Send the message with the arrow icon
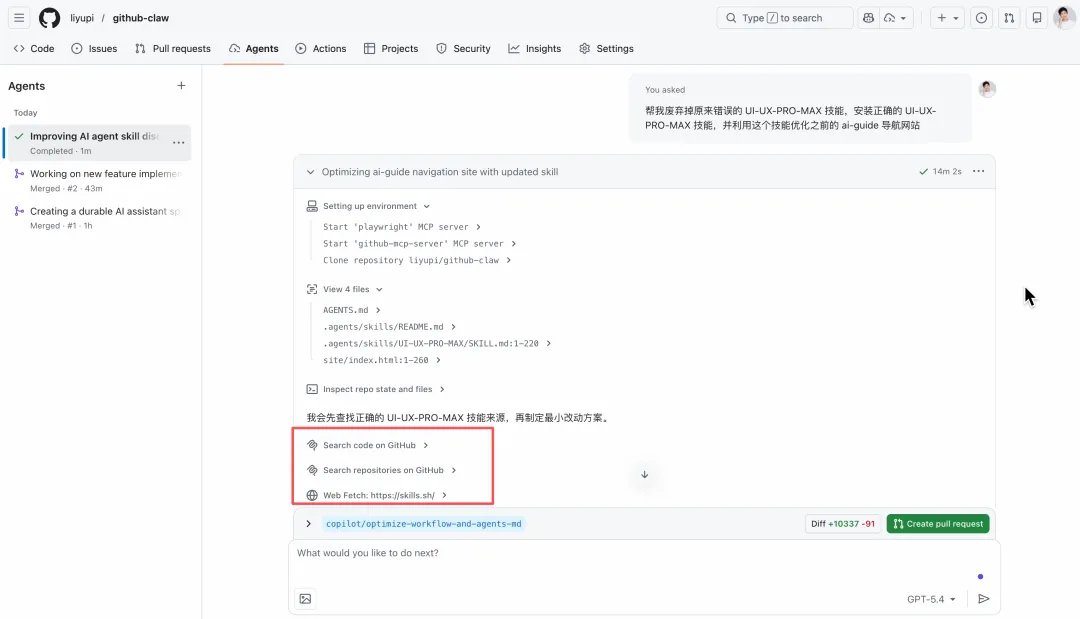The width and height of the screenshot is (1080, 619). tap(983, 599)
